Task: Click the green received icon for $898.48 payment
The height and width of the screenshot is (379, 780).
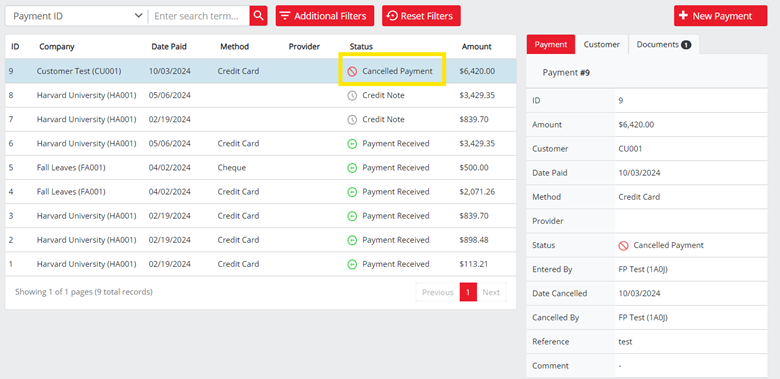Action: pyautogui.click(x=352, y=240)
